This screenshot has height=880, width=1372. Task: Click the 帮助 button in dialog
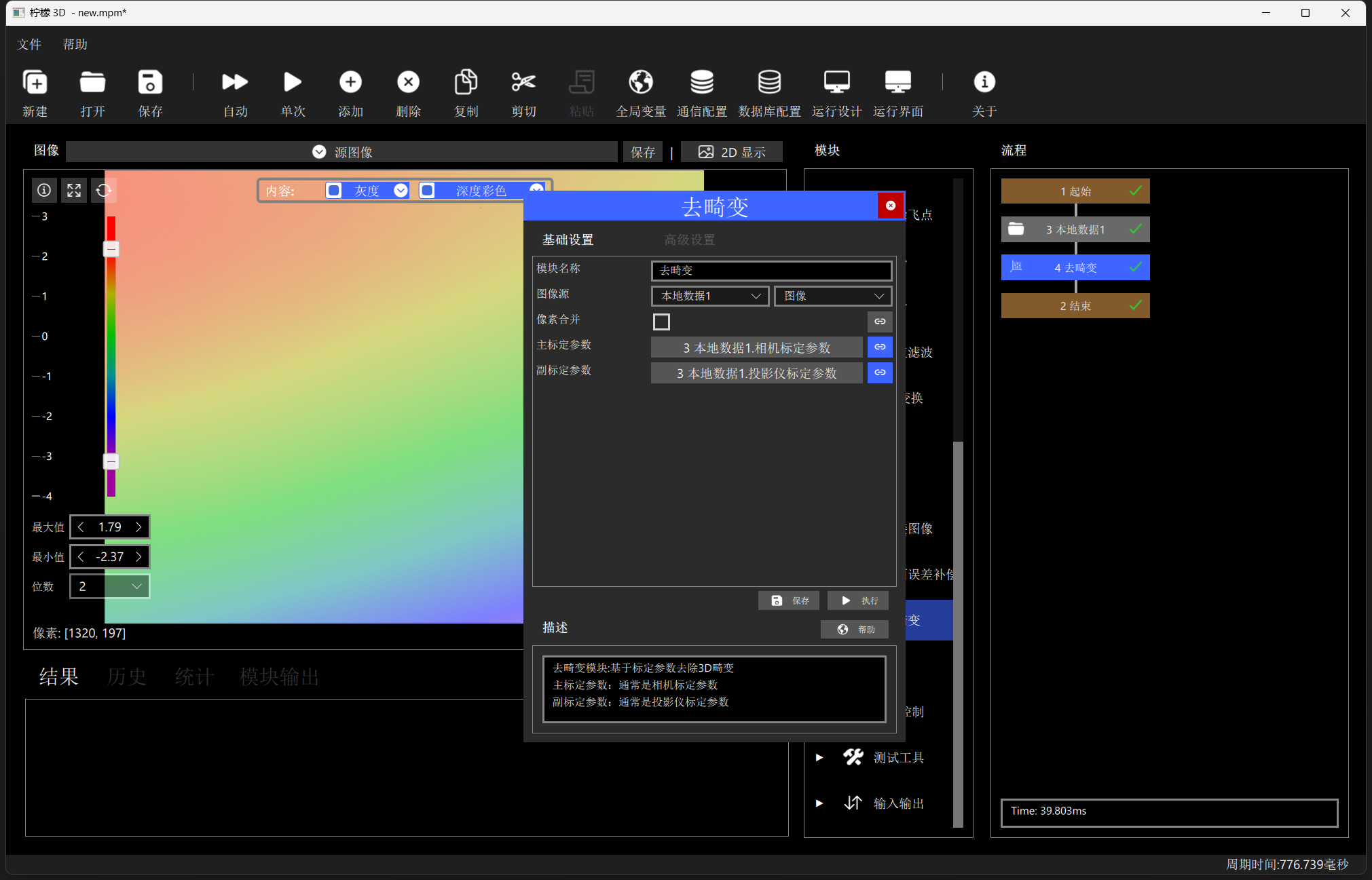pyautogui.click(x=855, y=629)
